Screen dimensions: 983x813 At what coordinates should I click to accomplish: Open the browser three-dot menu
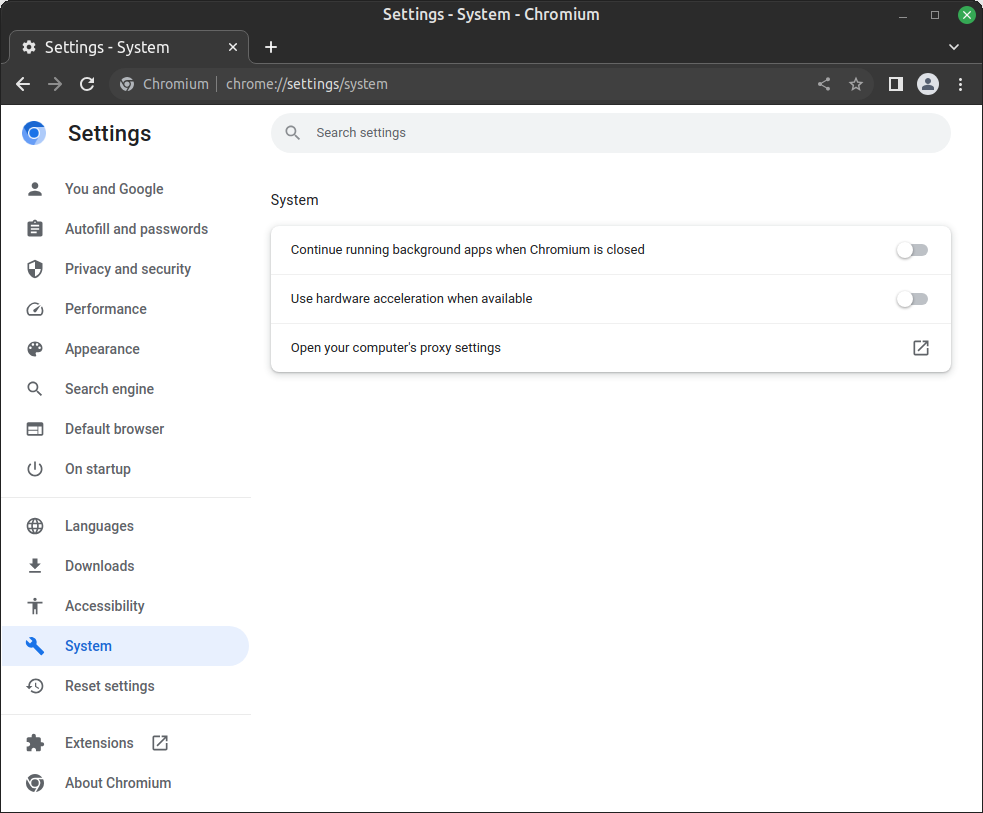point(961,84)
